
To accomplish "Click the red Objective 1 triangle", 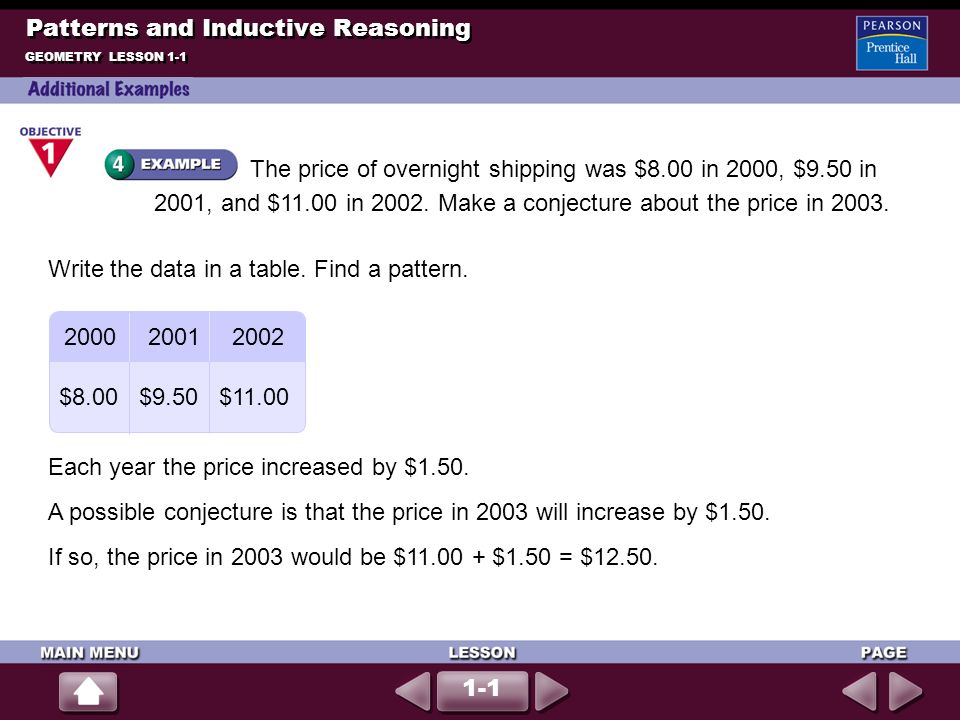I will 50,157.
